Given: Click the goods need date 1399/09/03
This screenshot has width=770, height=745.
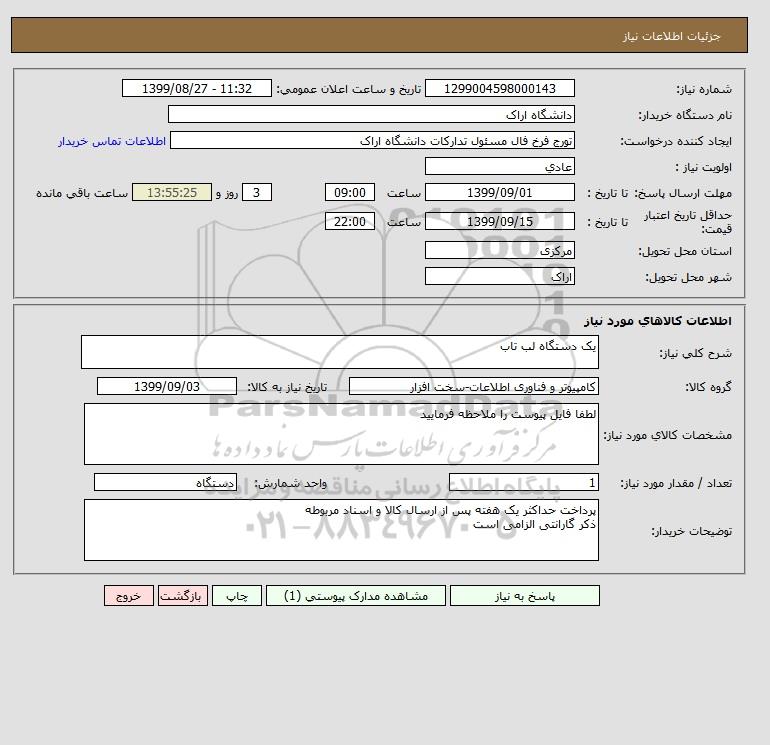Looking at the screenshot, I should coord(167,386).
